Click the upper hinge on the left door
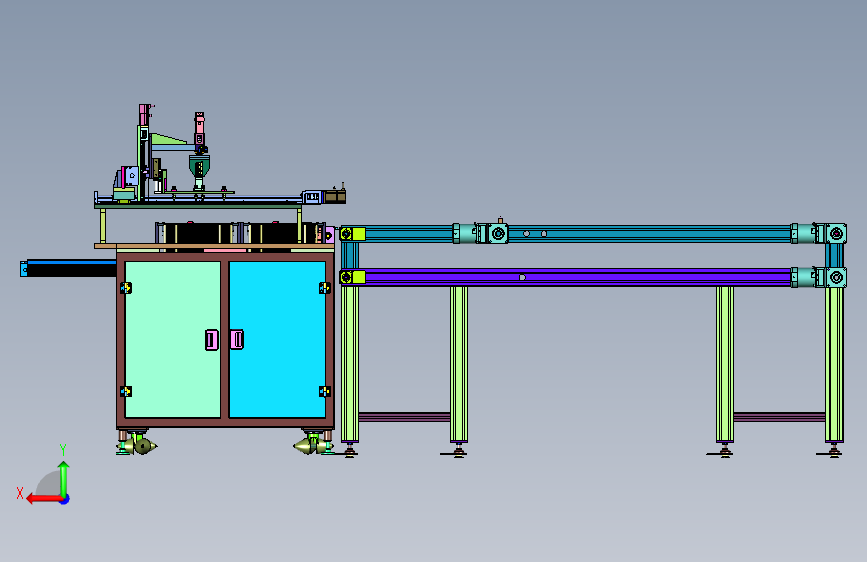Screen dimensions: 867x562 pos(126,288)
